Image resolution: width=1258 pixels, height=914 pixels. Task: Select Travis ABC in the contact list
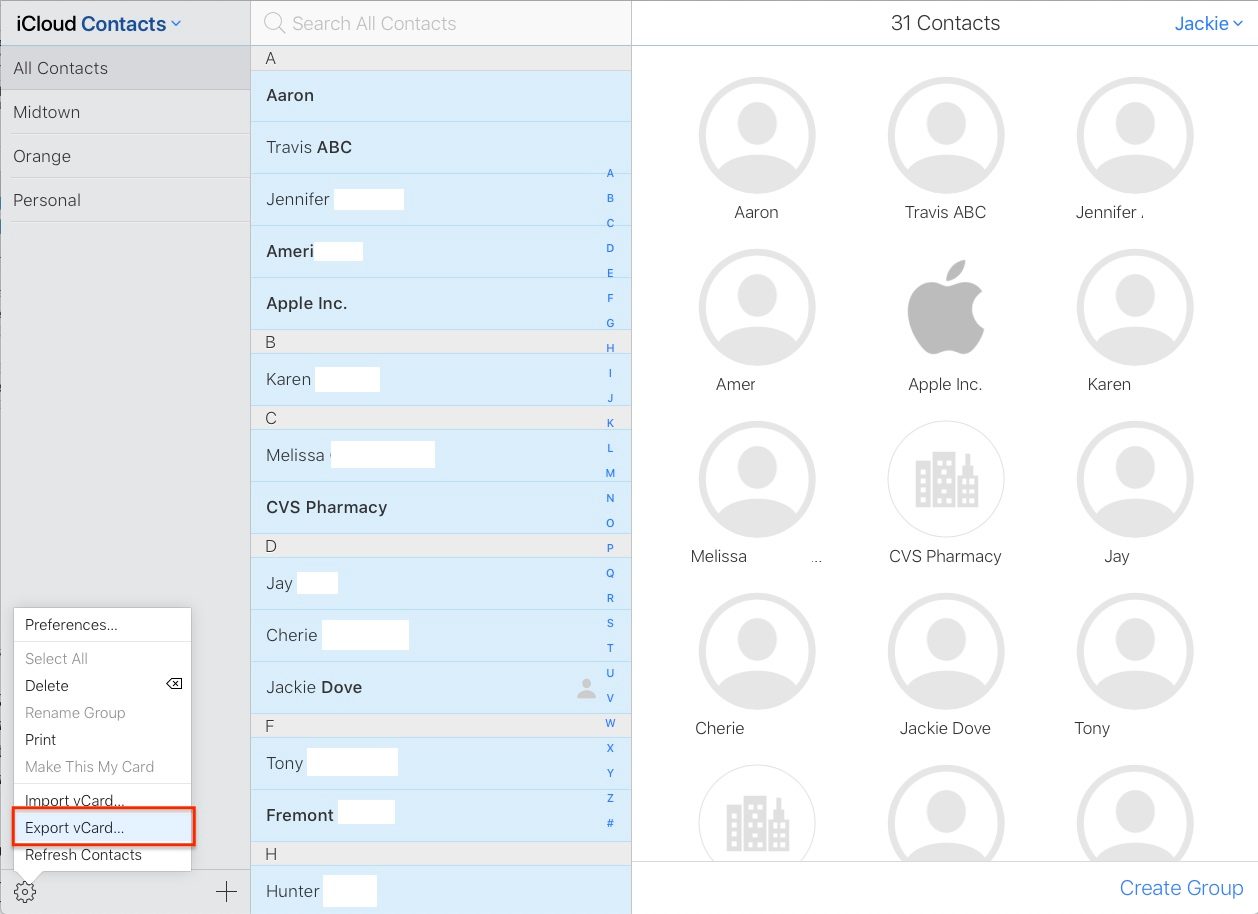441,148
